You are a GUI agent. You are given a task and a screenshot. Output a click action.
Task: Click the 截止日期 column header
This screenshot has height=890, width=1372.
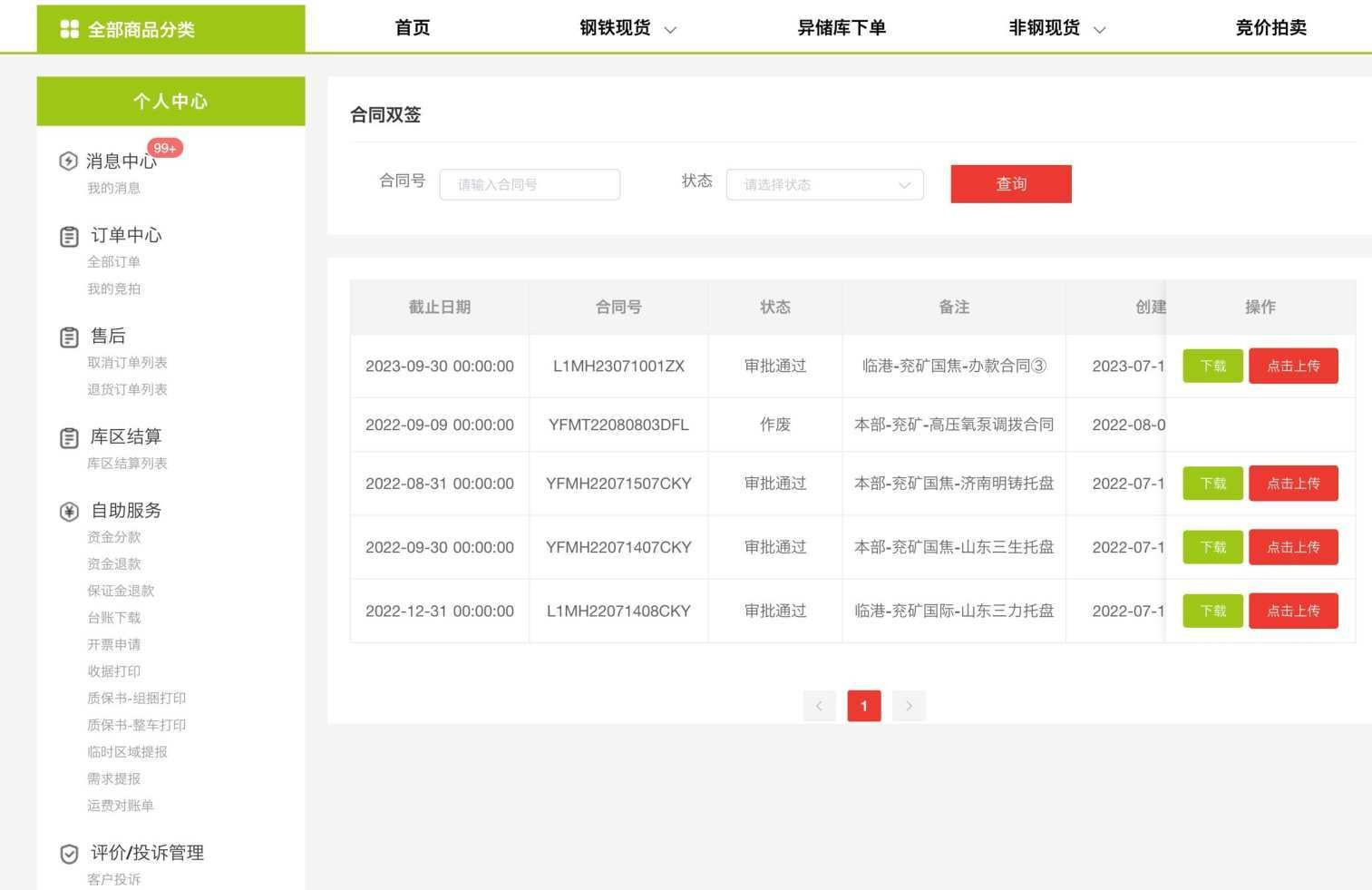(440, 308)
